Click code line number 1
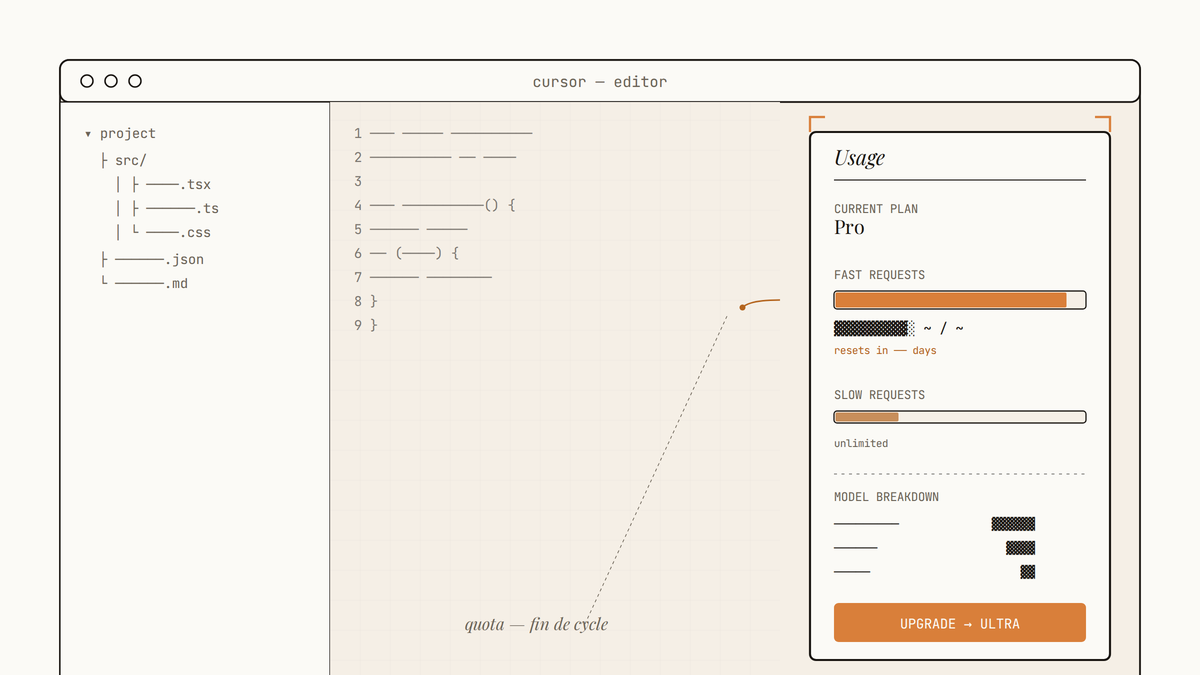Screen dimensions: 1200x675 click(358, 133)
